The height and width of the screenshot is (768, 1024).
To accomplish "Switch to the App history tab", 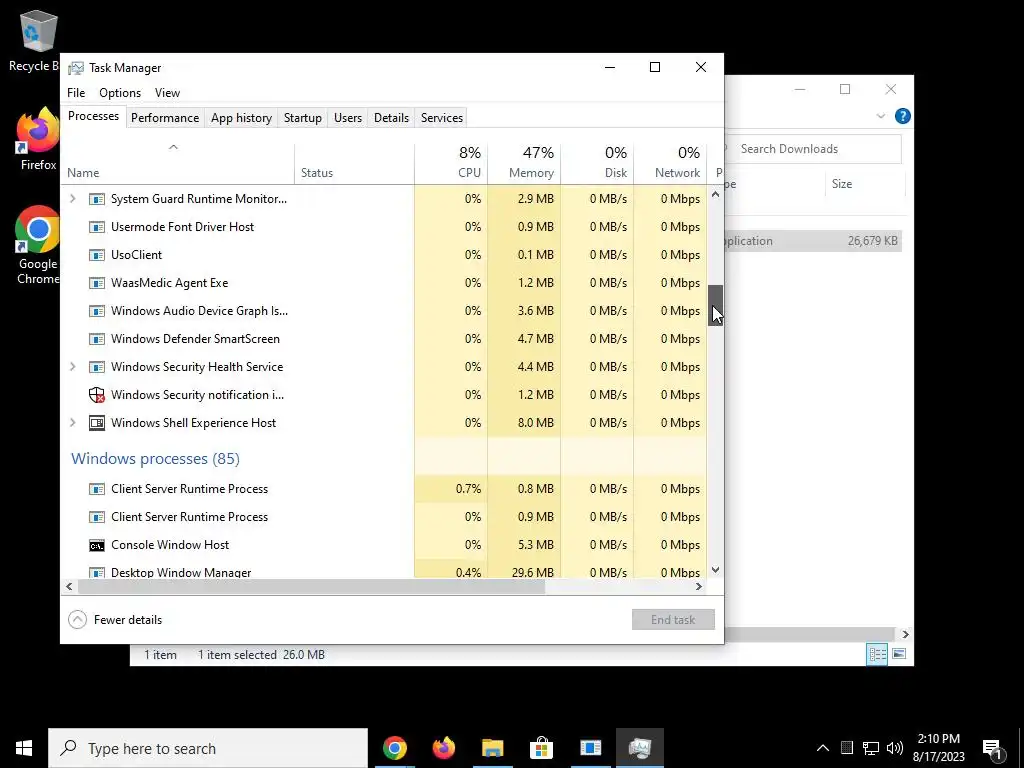I will [241, 118].
